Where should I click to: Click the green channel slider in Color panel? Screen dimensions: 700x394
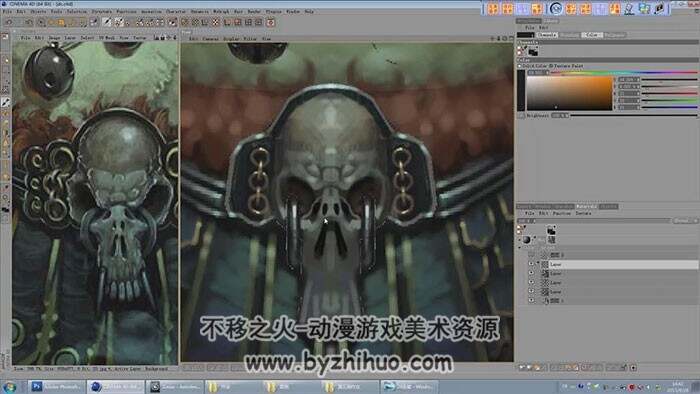pyautogui.click(x=670, y=100)
